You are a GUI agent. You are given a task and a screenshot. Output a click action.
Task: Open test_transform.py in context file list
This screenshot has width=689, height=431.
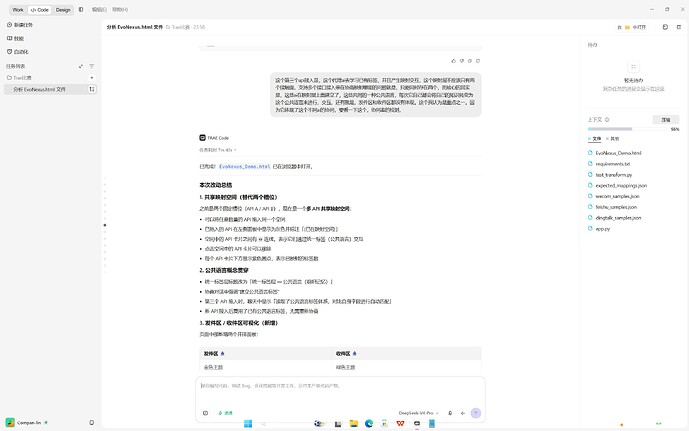[613, 175]
